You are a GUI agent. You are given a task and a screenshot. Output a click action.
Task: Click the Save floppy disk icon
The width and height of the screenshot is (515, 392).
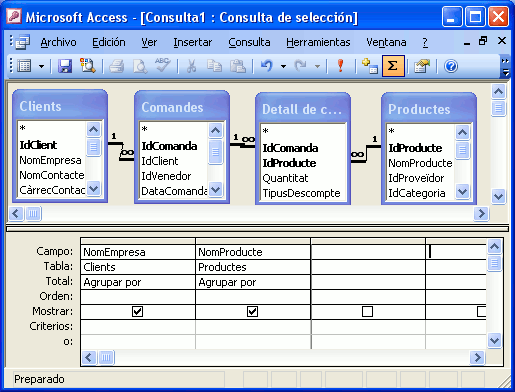point(65,66)
